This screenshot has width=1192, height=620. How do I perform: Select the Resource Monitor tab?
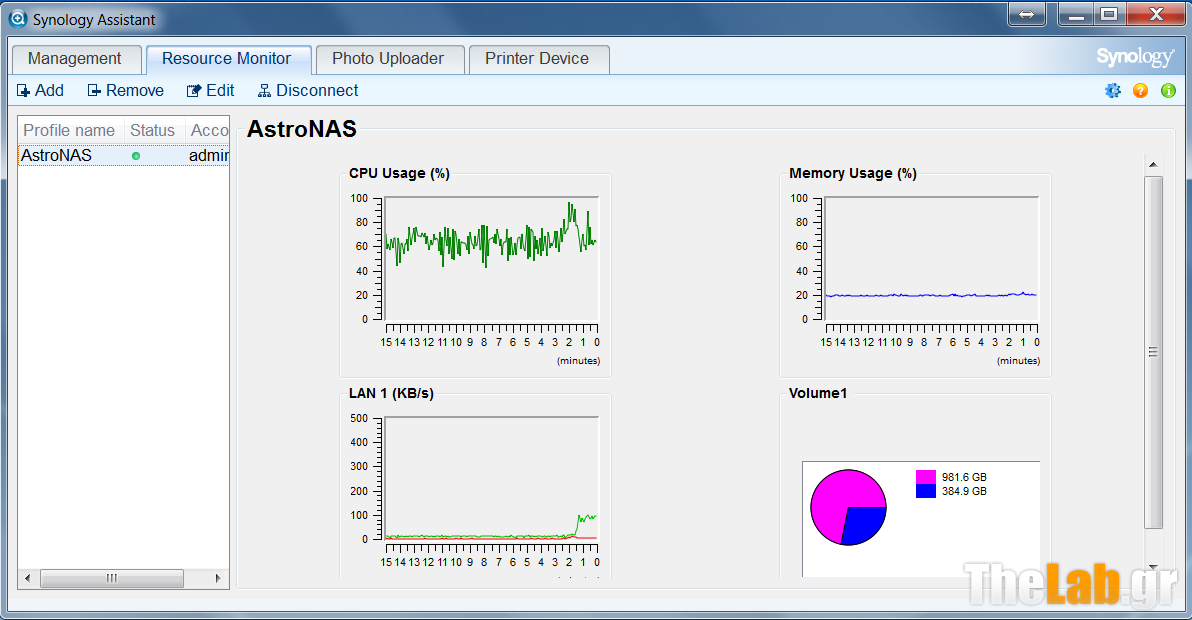pos(227,59)
